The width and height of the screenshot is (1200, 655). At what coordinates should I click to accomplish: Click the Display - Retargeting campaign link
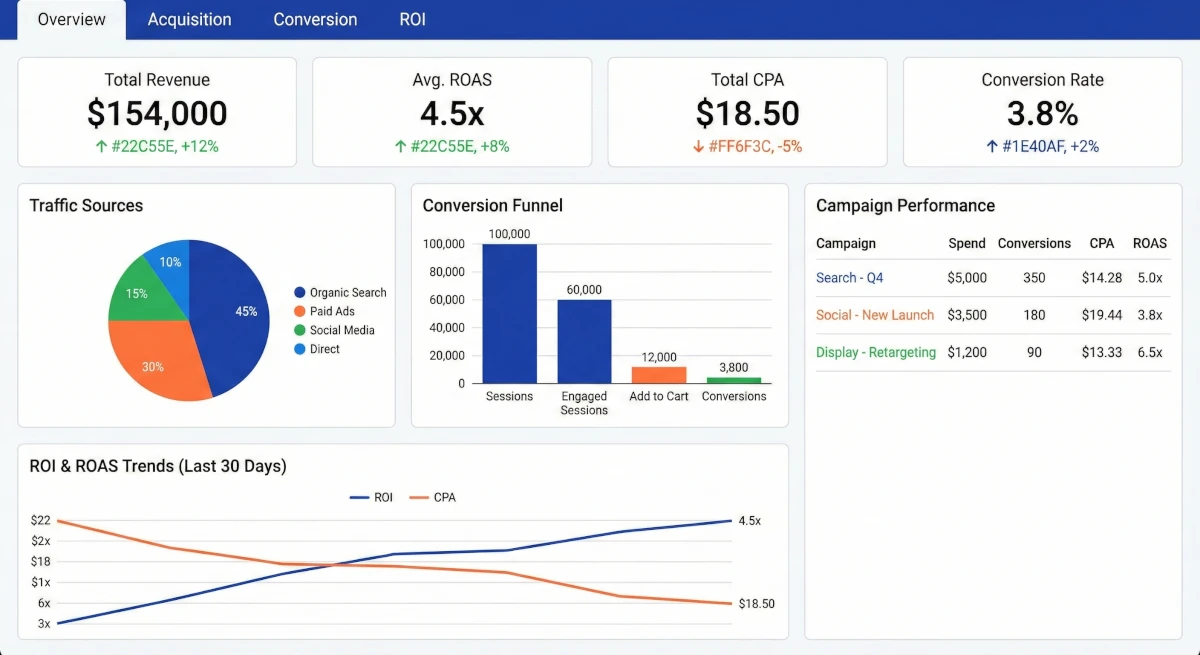tap(876, 352)
